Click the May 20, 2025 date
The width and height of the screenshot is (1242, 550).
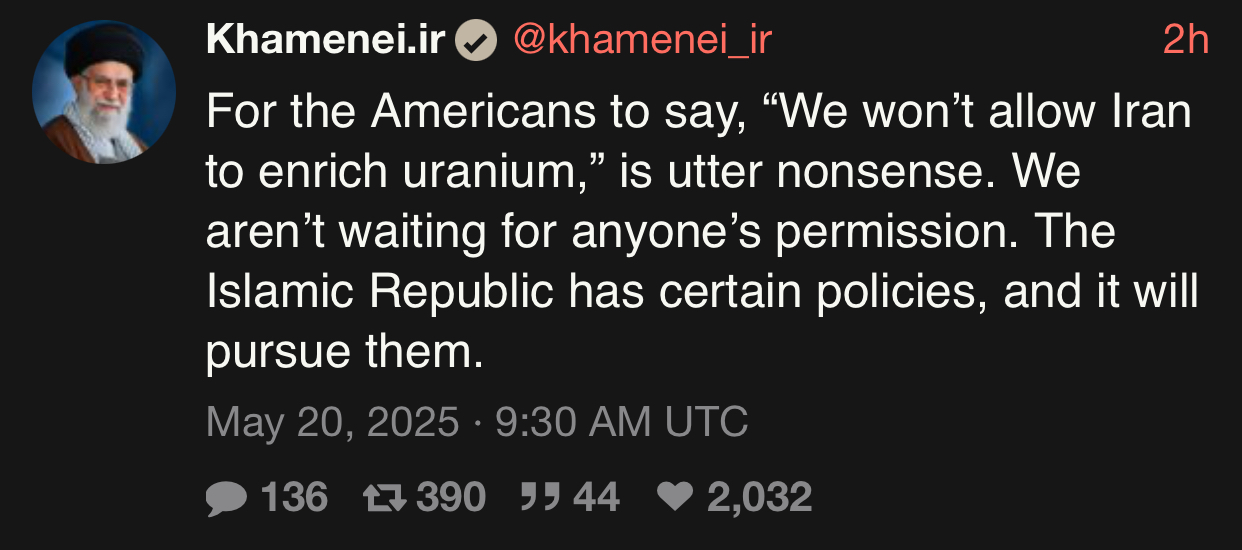tap(332, 422)
